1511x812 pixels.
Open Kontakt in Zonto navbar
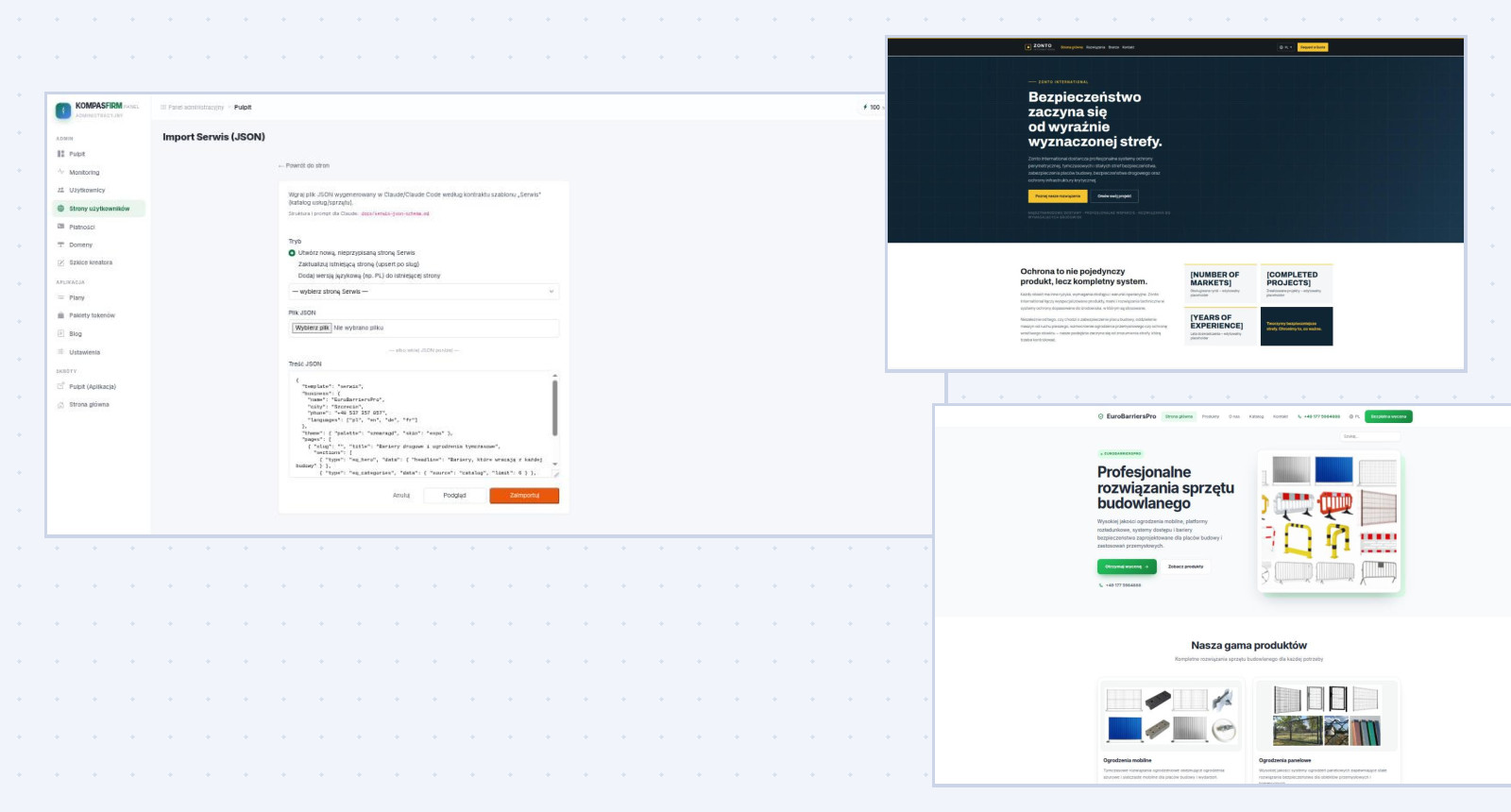1129,47
